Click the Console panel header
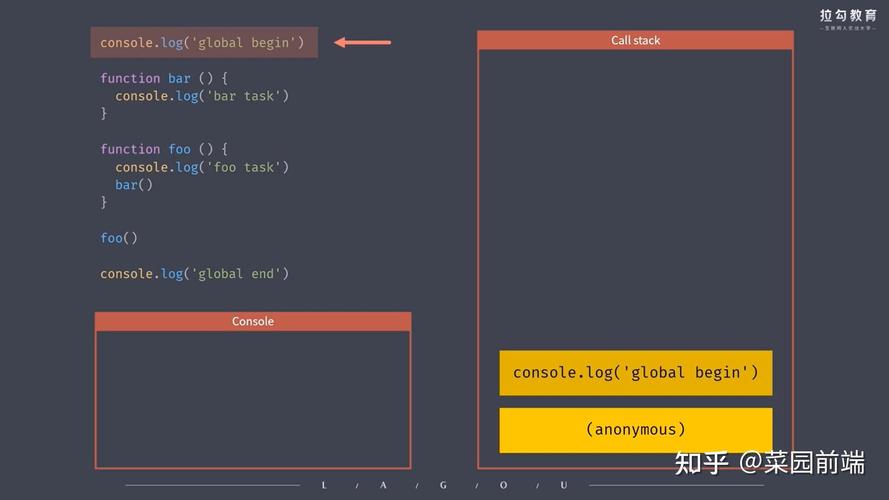Image resolution: width=889 pixels, height=500 pixels. pyautogui.click(x=253, y=321)
